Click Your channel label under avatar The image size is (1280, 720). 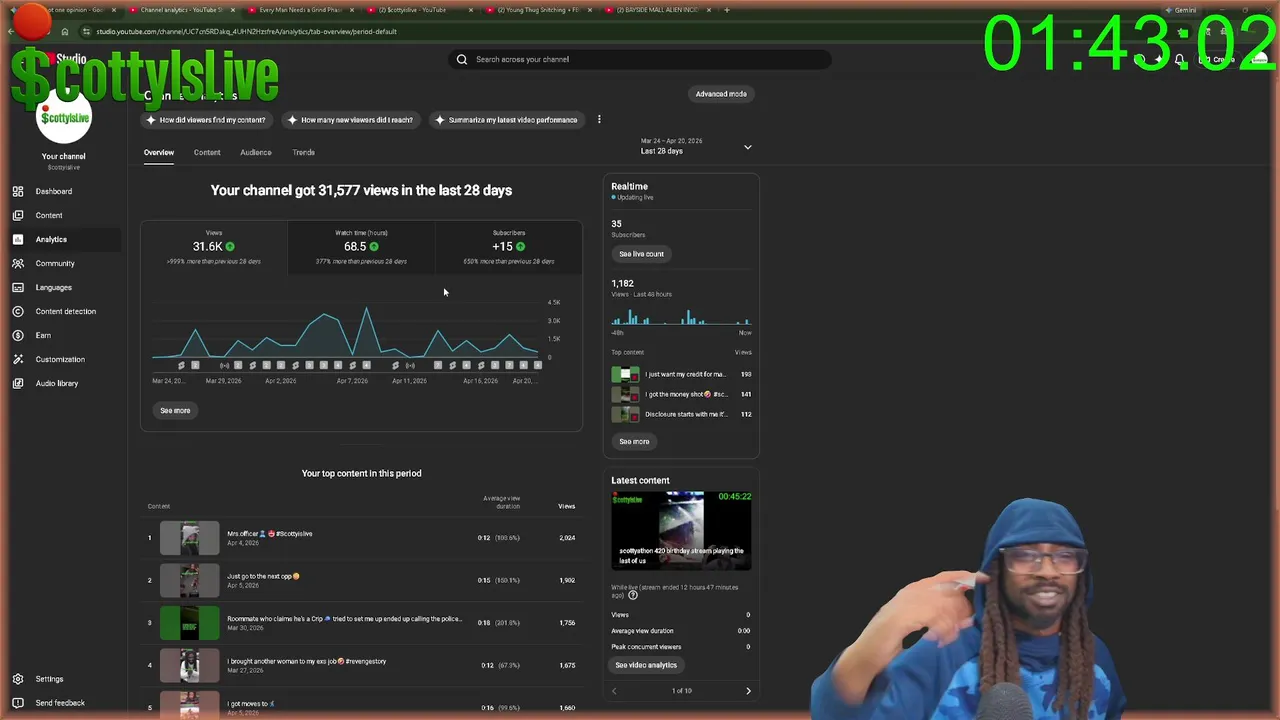pyautogui.click(x=64, y=156)
